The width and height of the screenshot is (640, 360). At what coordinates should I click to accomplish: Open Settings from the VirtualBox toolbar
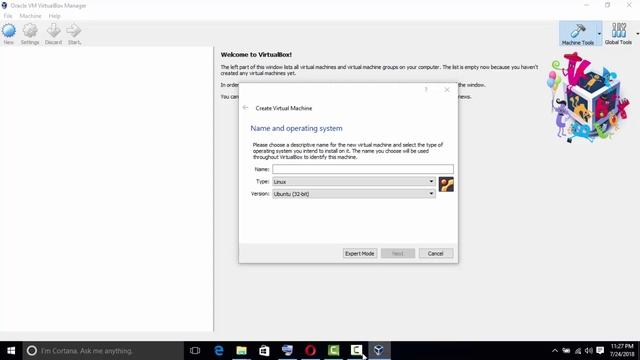pyautogui.click(x=30, y=33)
